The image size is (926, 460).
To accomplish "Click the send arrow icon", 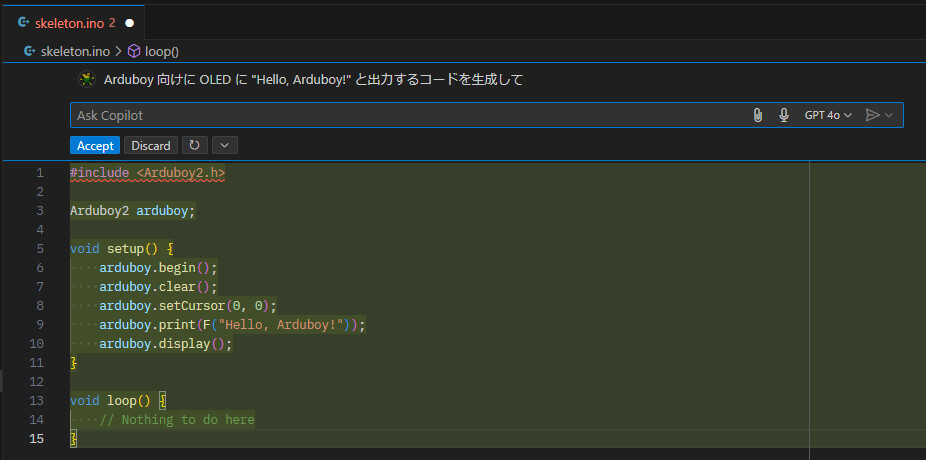I will (x=872, y=115).
